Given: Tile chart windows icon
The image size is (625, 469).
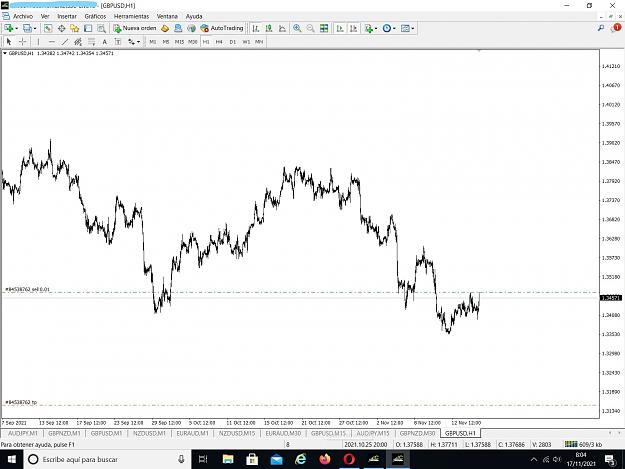Looking at the screenshot, I should tap(324, 28).
